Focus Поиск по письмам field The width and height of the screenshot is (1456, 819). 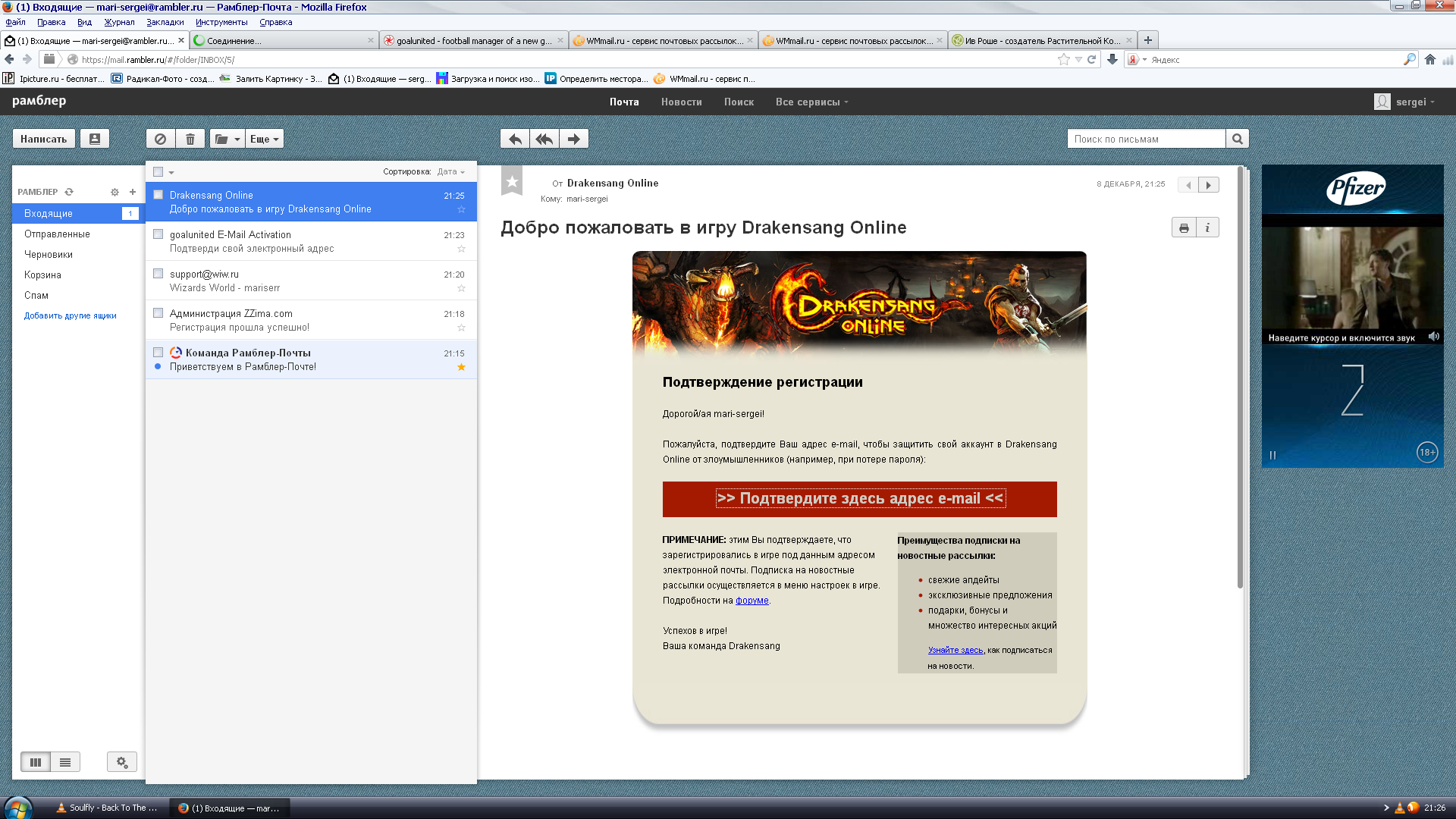coord(1146,139)
